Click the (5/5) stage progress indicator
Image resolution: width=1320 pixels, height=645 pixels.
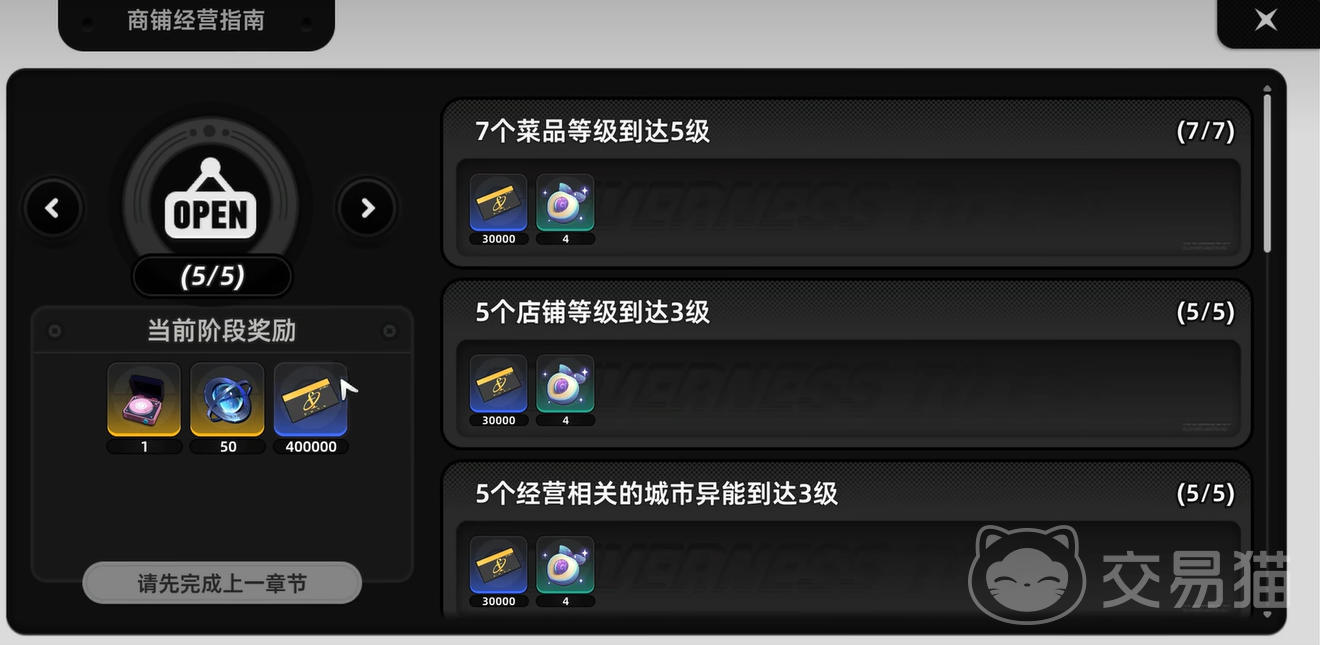pos(212,276)
